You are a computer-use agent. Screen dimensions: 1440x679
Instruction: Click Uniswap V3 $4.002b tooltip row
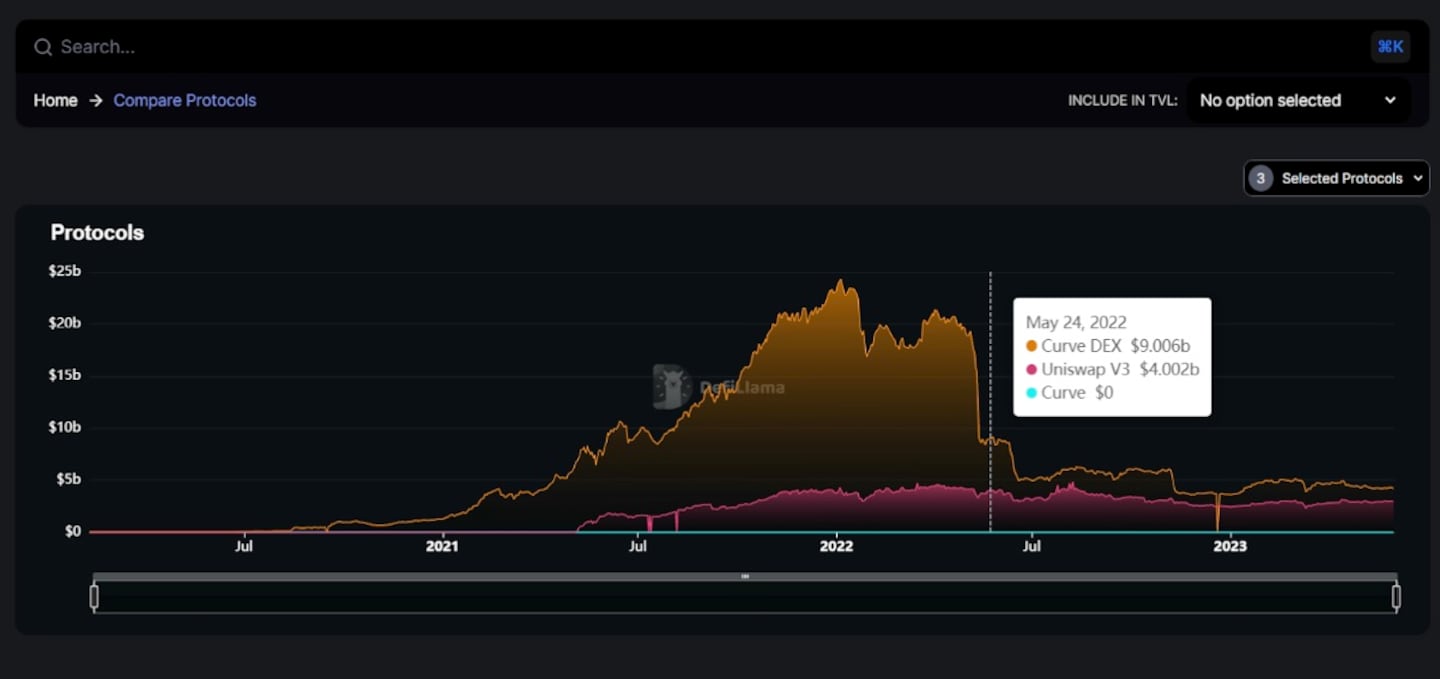click(x=1112, y=369)
